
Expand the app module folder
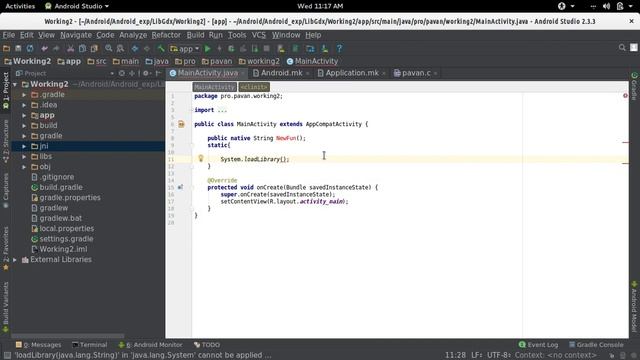point(24,115)
